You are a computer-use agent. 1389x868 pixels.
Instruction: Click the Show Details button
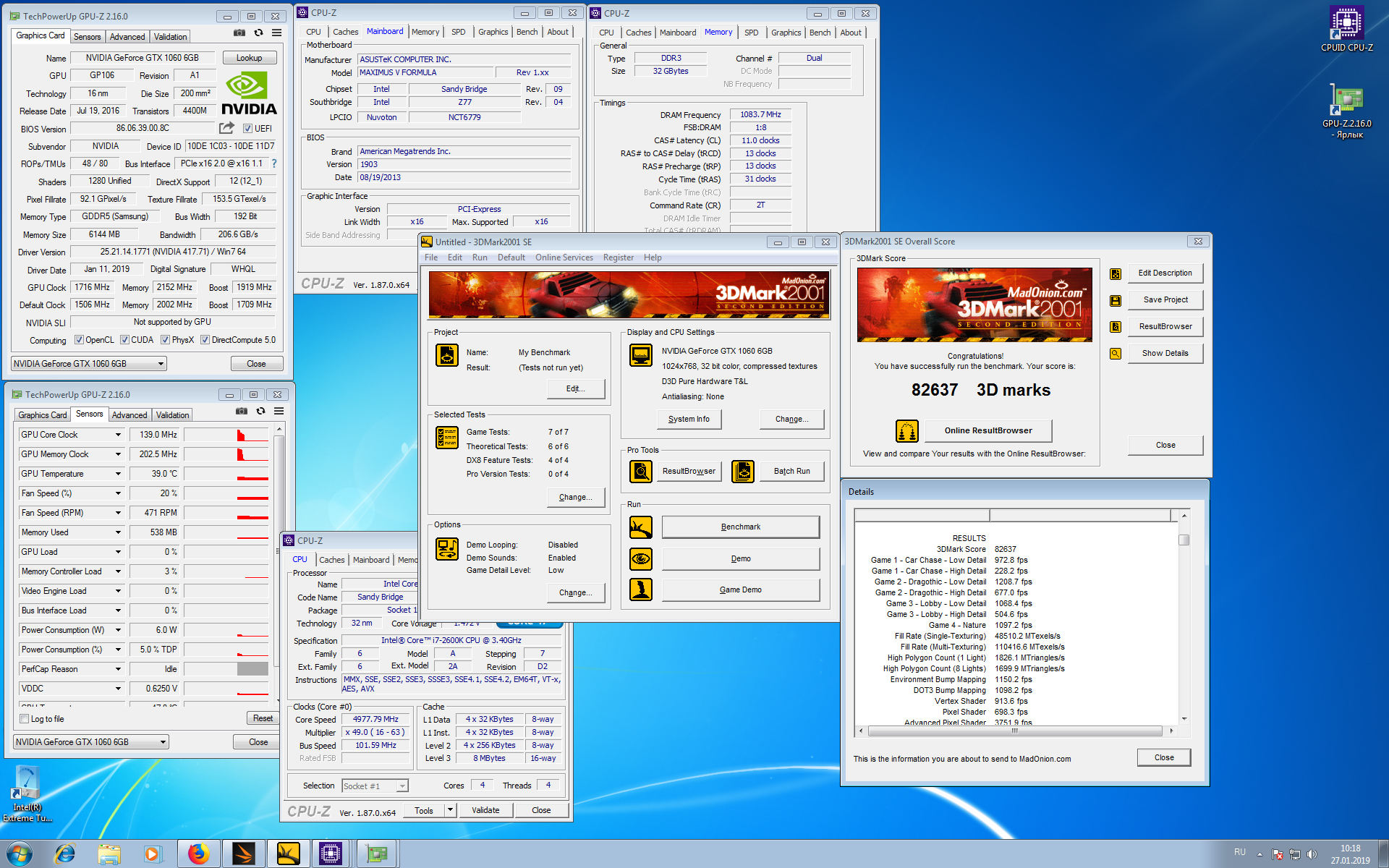coord(1165,354)
